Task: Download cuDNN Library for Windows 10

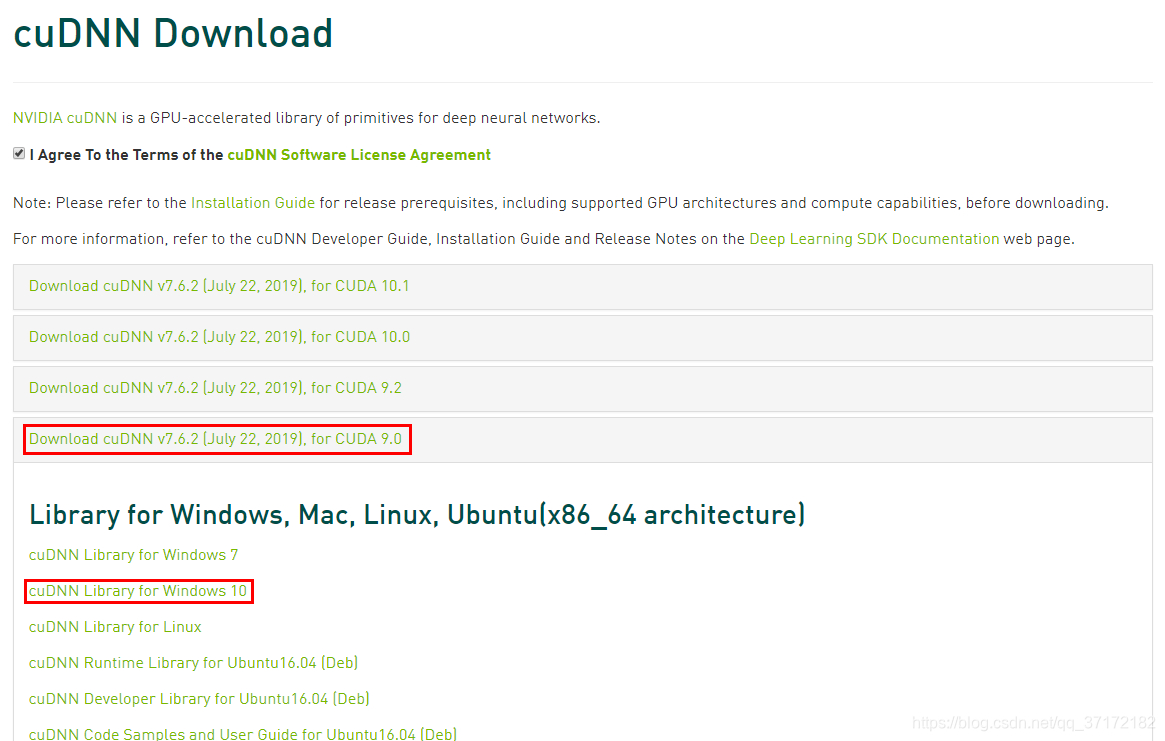Action: [x=138, y=591]
